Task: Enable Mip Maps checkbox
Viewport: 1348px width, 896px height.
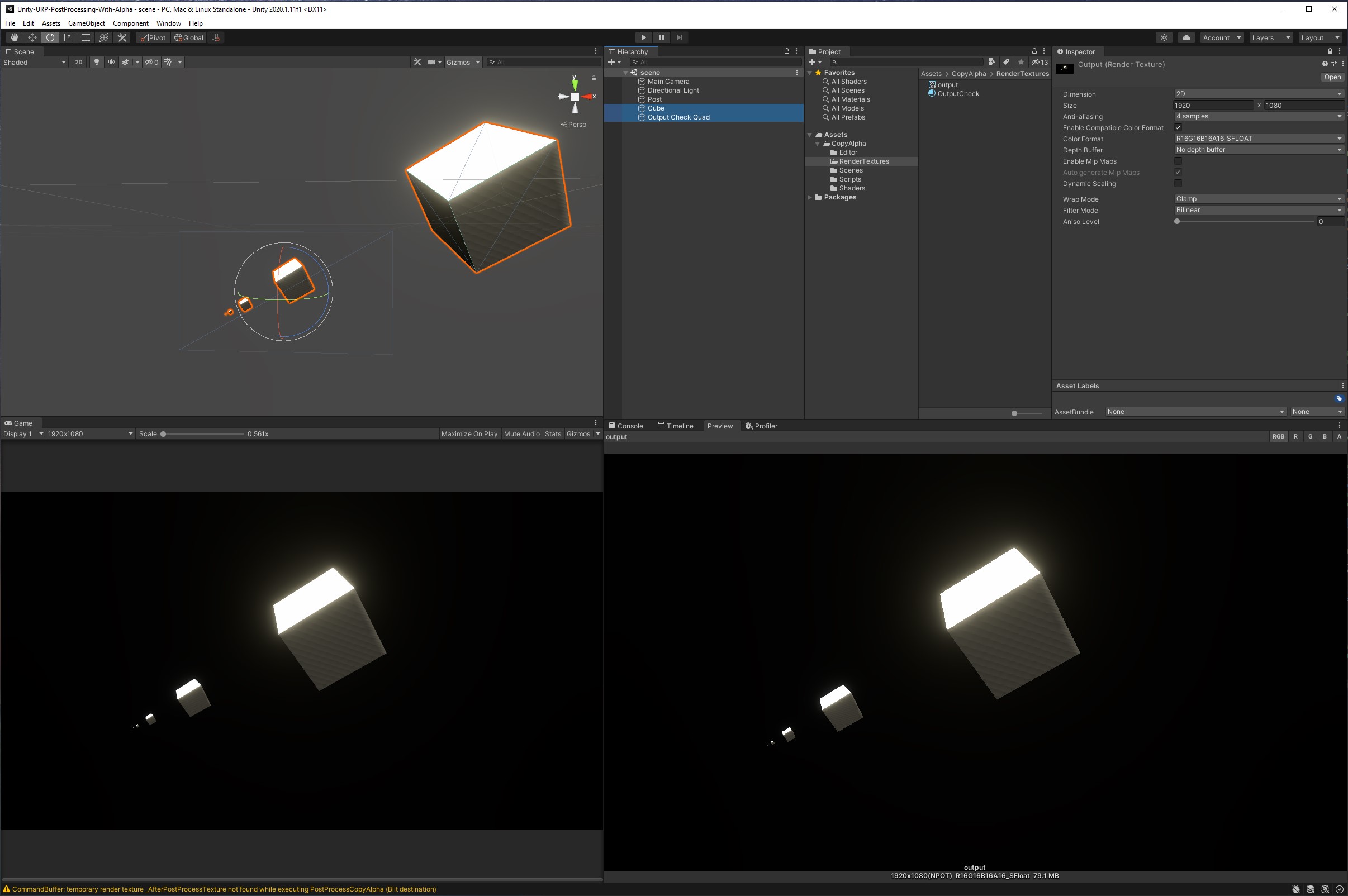Action: [1178, 161]
